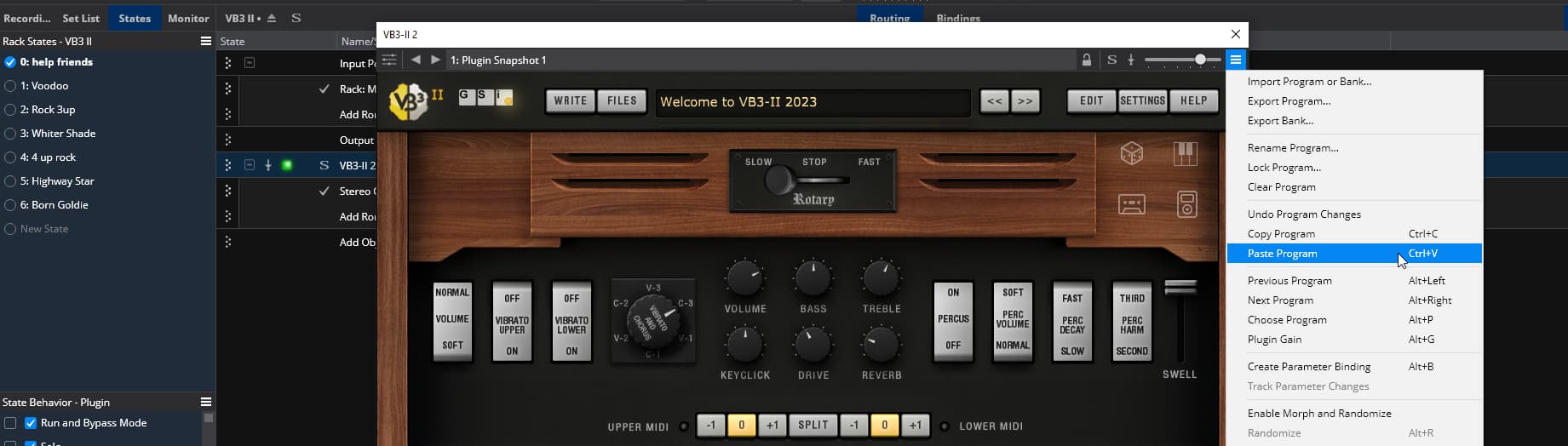Click drag handle of VB3-II 2 row

pos(227,165)
